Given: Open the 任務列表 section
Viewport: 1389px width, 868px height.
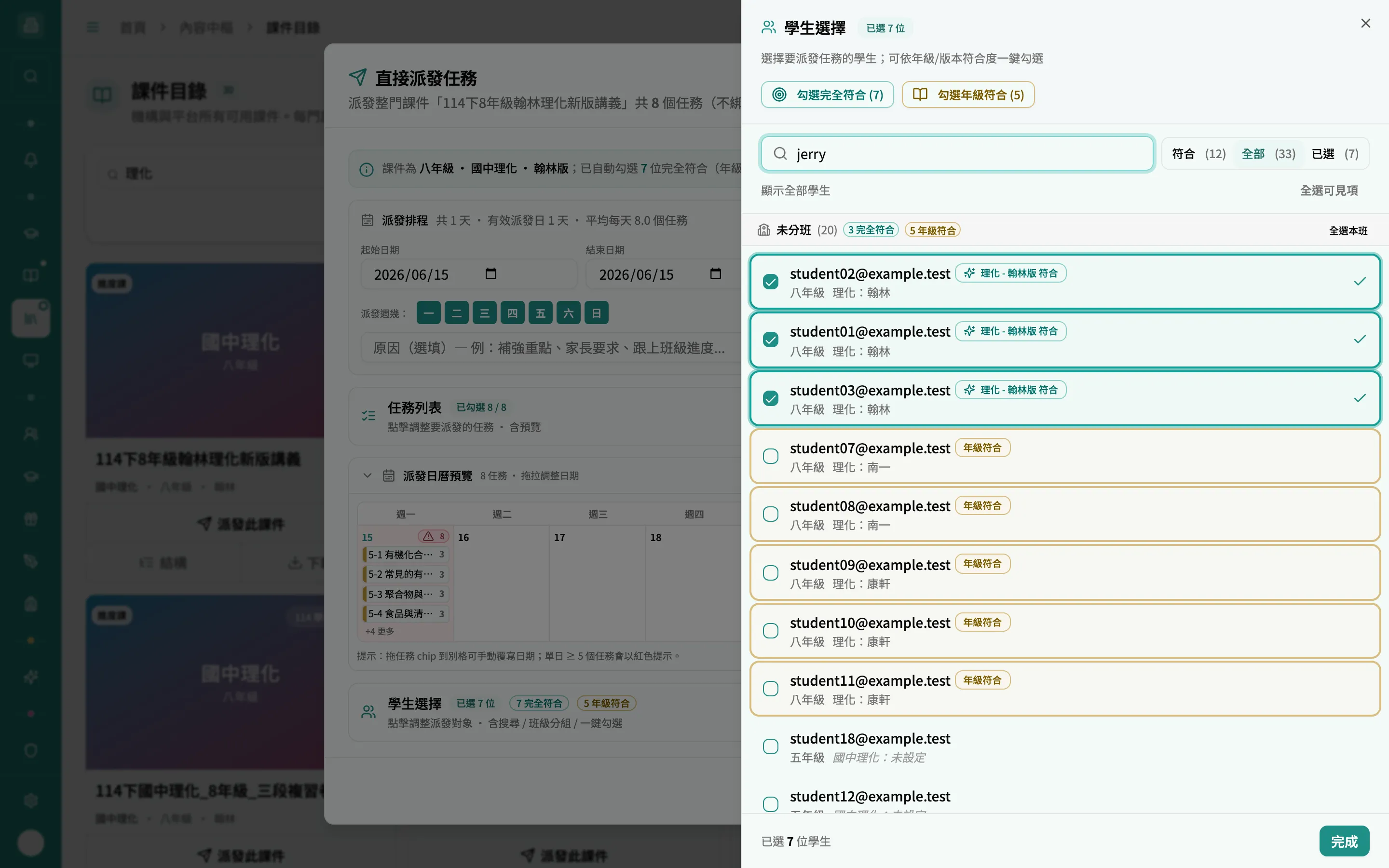Looking at the screenshot, I should click(545, 416).
